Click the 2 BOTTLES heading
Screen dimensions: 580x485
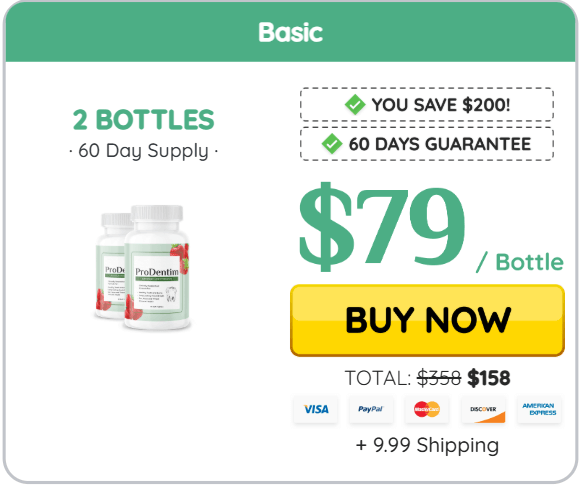click(x=144, y=120)
